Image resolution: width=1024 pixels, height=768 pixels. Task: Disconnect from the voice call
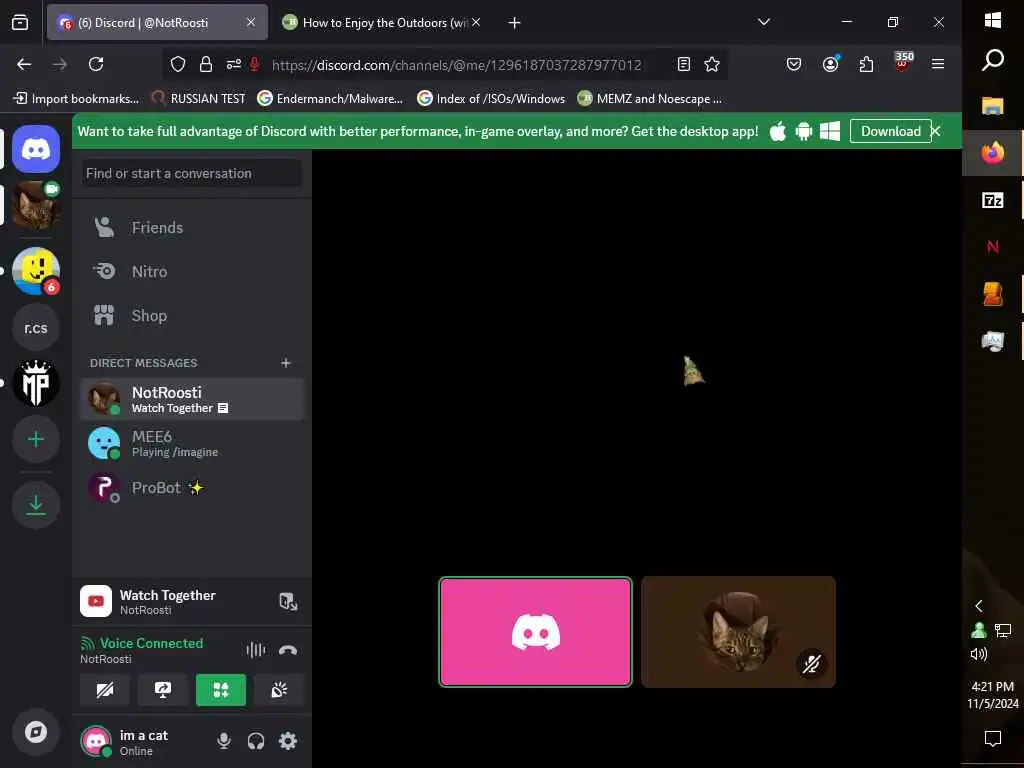pos(288,650)
